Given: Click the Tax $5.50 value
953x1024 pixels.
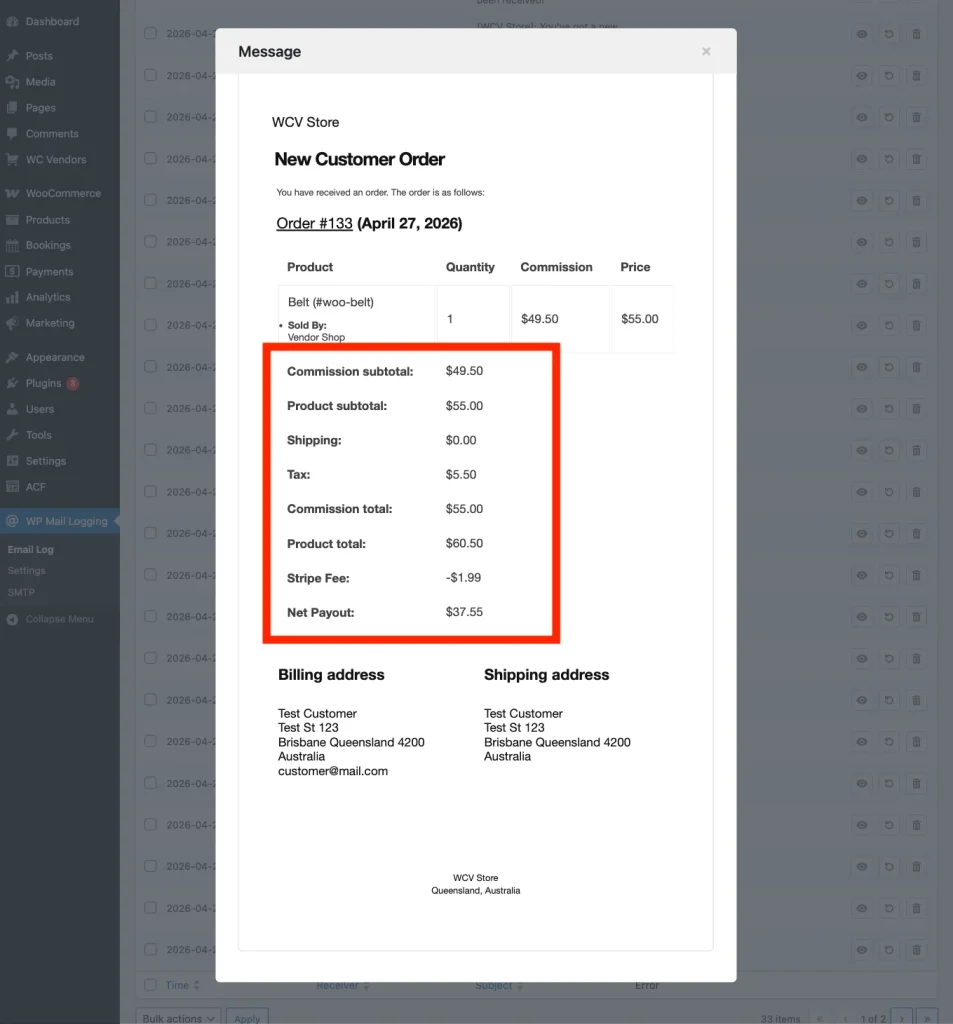Looking at the screenshot, I should (461, 475).
